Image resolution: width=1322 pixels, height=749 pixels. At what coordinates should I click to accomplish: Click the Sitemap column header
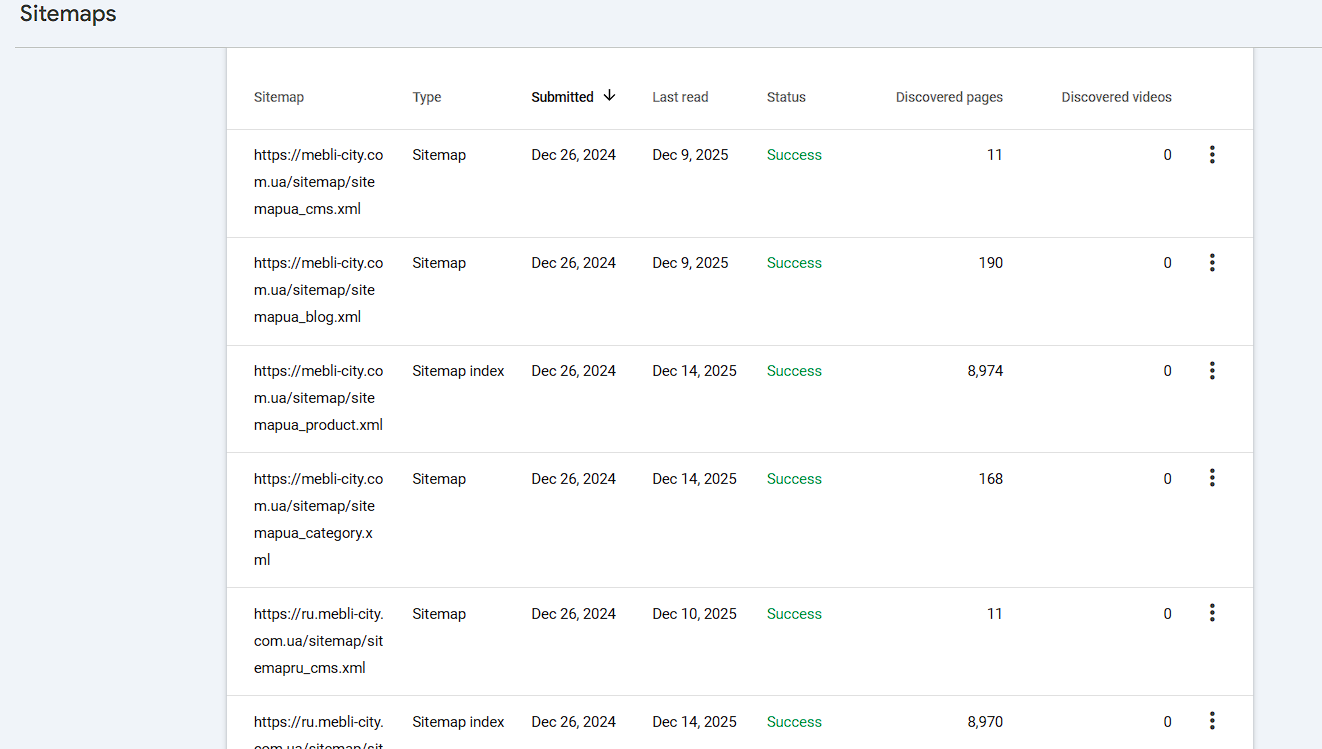click(279, 97)
